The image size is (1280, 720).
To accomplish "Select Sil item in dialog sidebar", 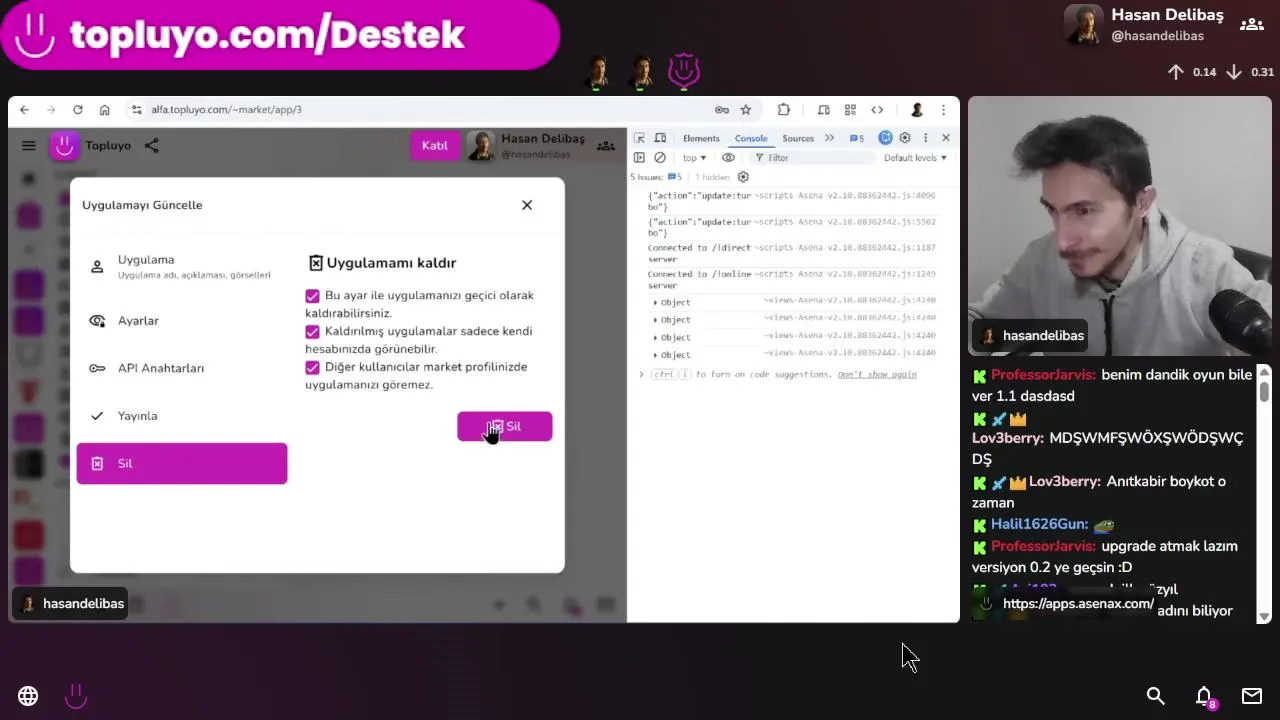I will click(182, 464).
